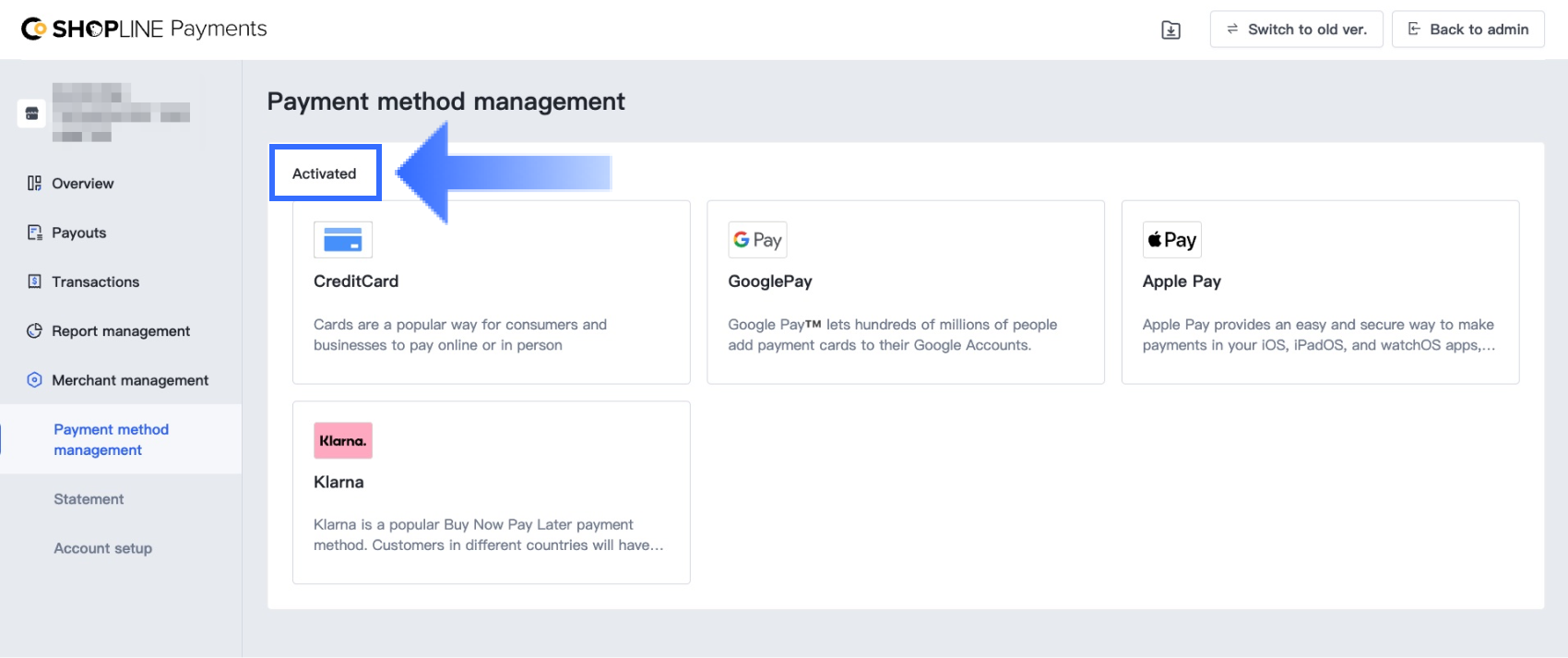The height and width of the screenshot is (658, 1568).
Task: Click the Klarna logo icon
Action: point(343,440)
